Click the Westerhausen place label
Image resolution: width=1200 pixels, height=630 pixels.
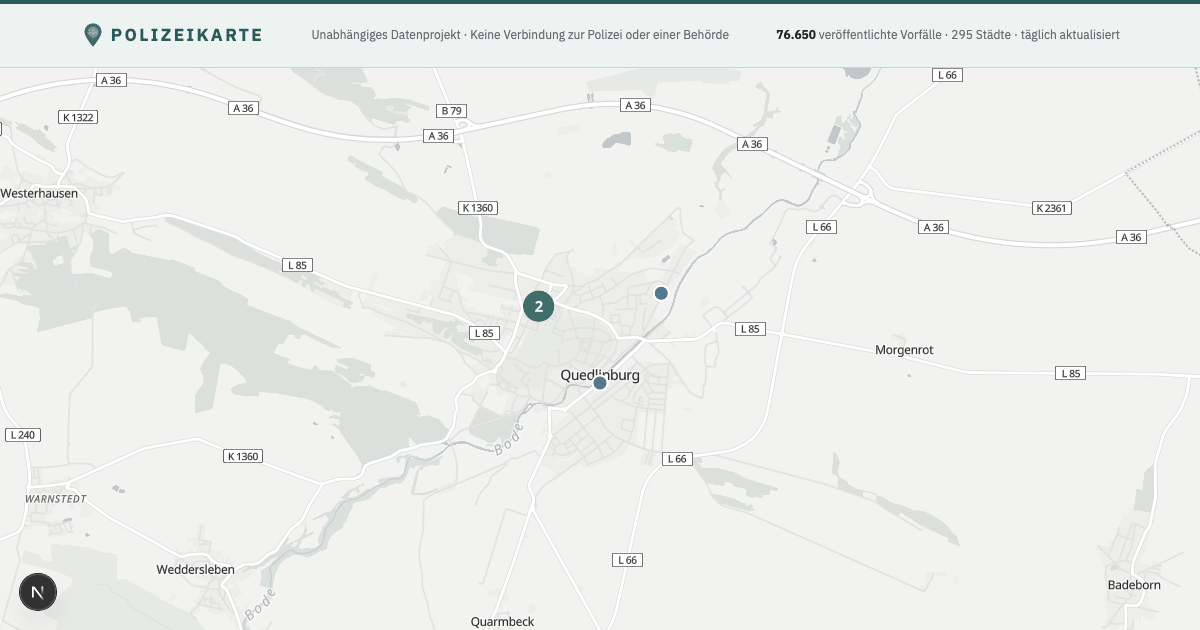click(x=39, y=193)
